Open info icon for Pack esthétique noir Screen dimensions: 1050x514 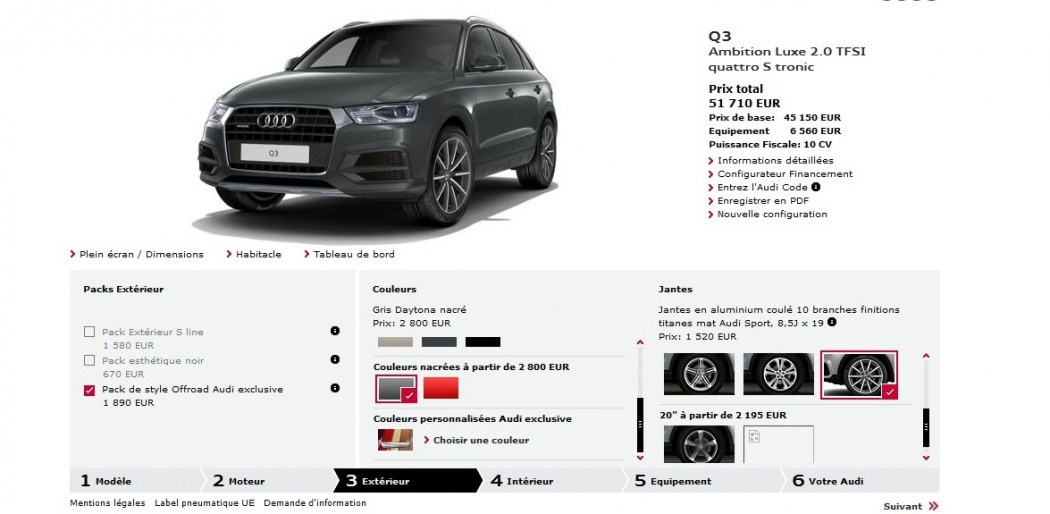[335, 359]
